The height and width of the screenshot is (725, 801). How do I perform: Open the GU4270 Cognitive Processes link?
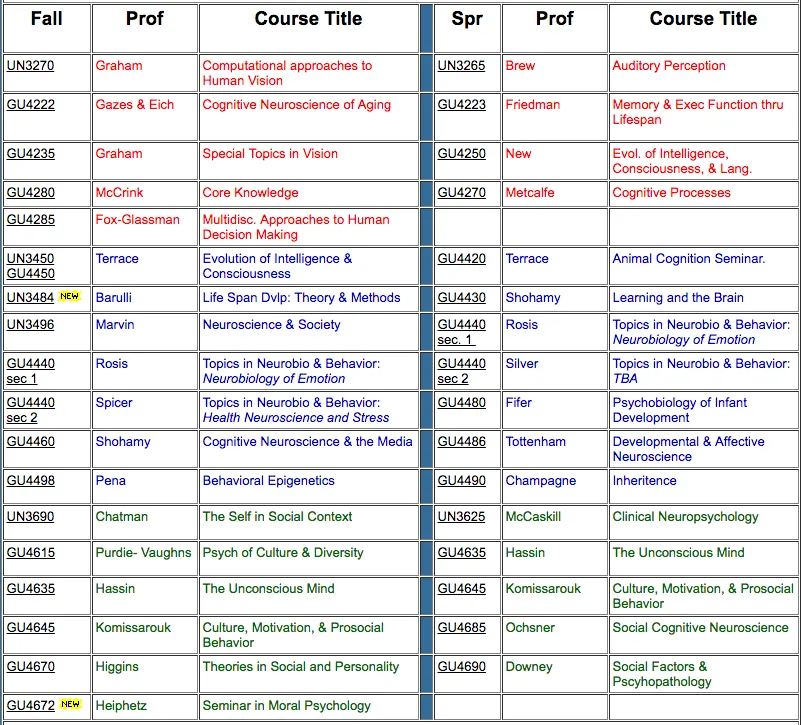pyautogui.click(x=461, y=193)
